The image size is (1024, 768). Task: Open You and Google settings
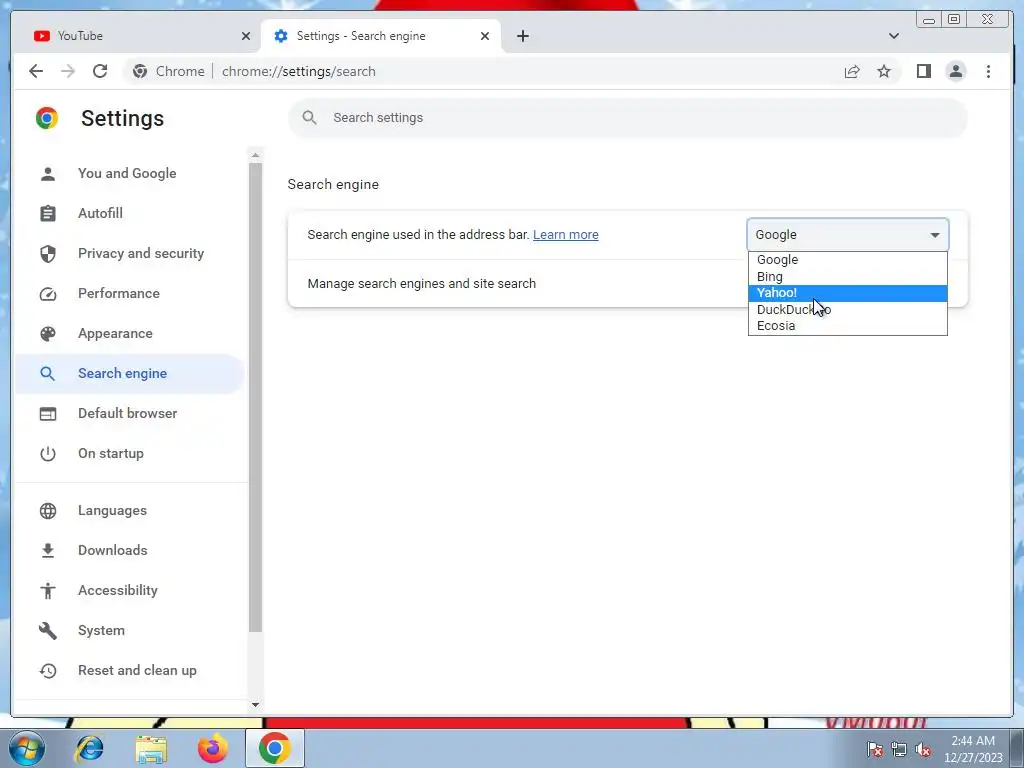(x=127, y=173)
